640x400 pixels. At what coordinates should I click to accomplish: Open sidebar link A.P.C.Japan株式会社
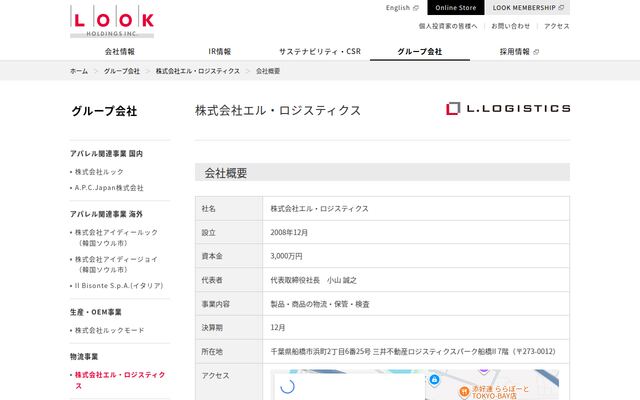[x=109, y=188]
